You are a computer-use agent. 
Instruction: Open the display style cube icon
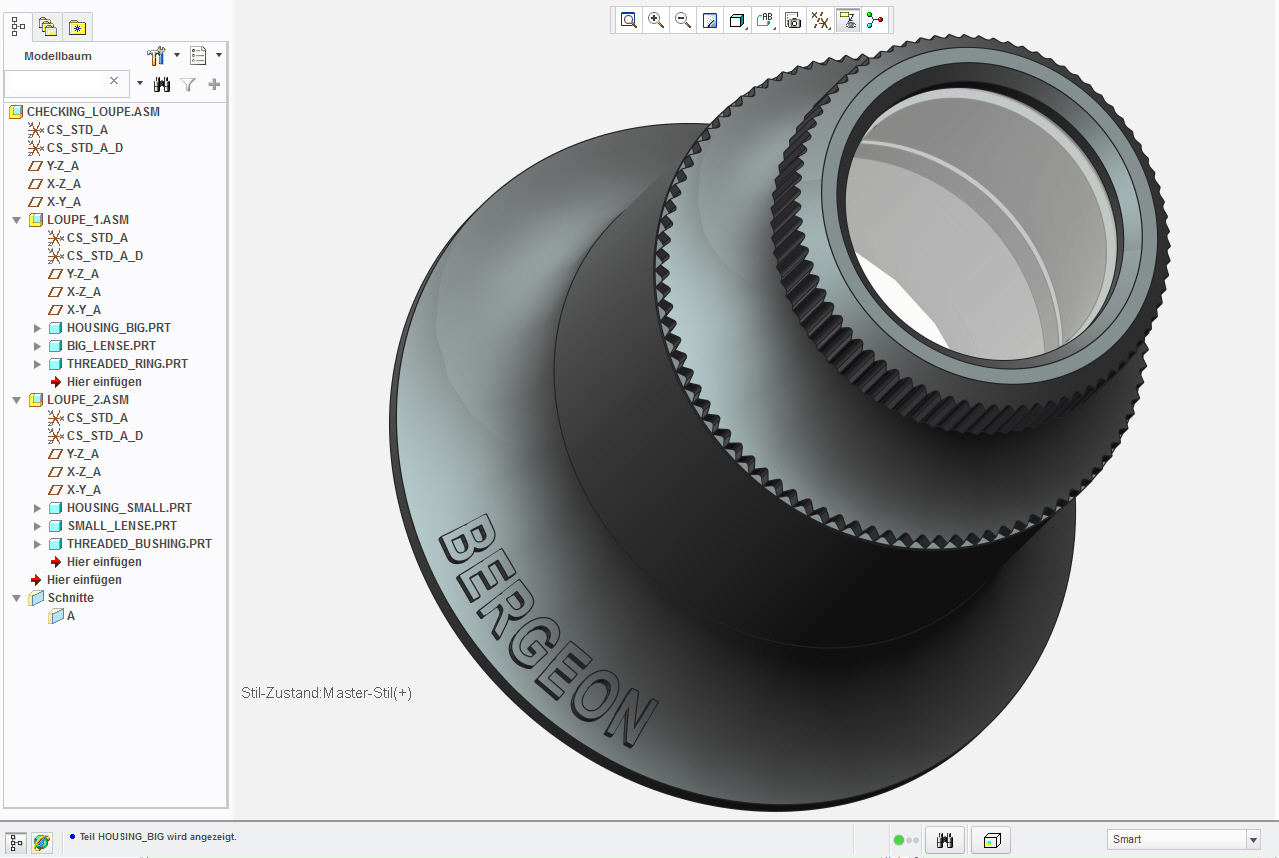pyautogui.click(x=737, y=20)
